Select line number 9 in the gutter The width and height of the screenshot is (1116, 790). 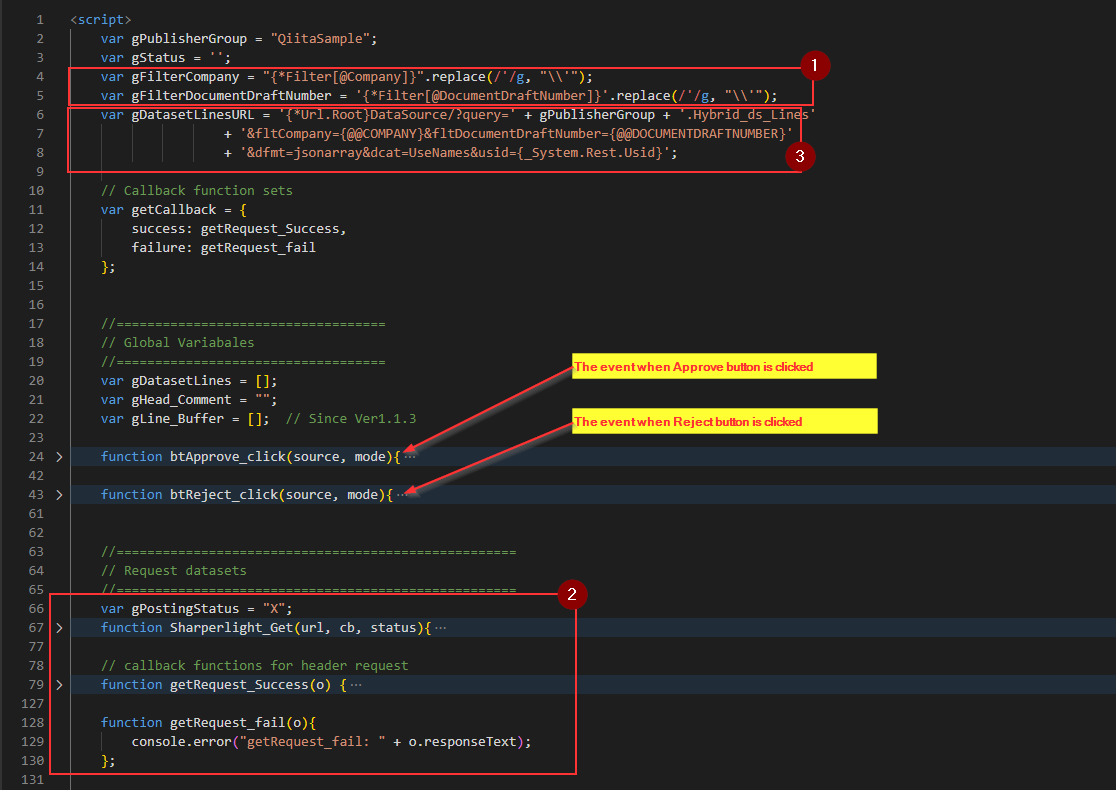pos(40,172)
